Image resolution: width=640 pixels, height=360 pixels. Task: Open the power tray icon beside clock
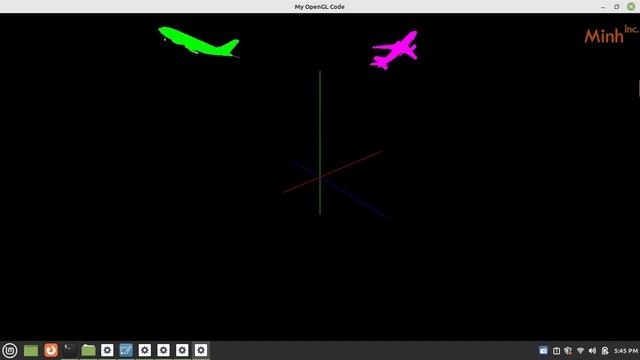605,351
